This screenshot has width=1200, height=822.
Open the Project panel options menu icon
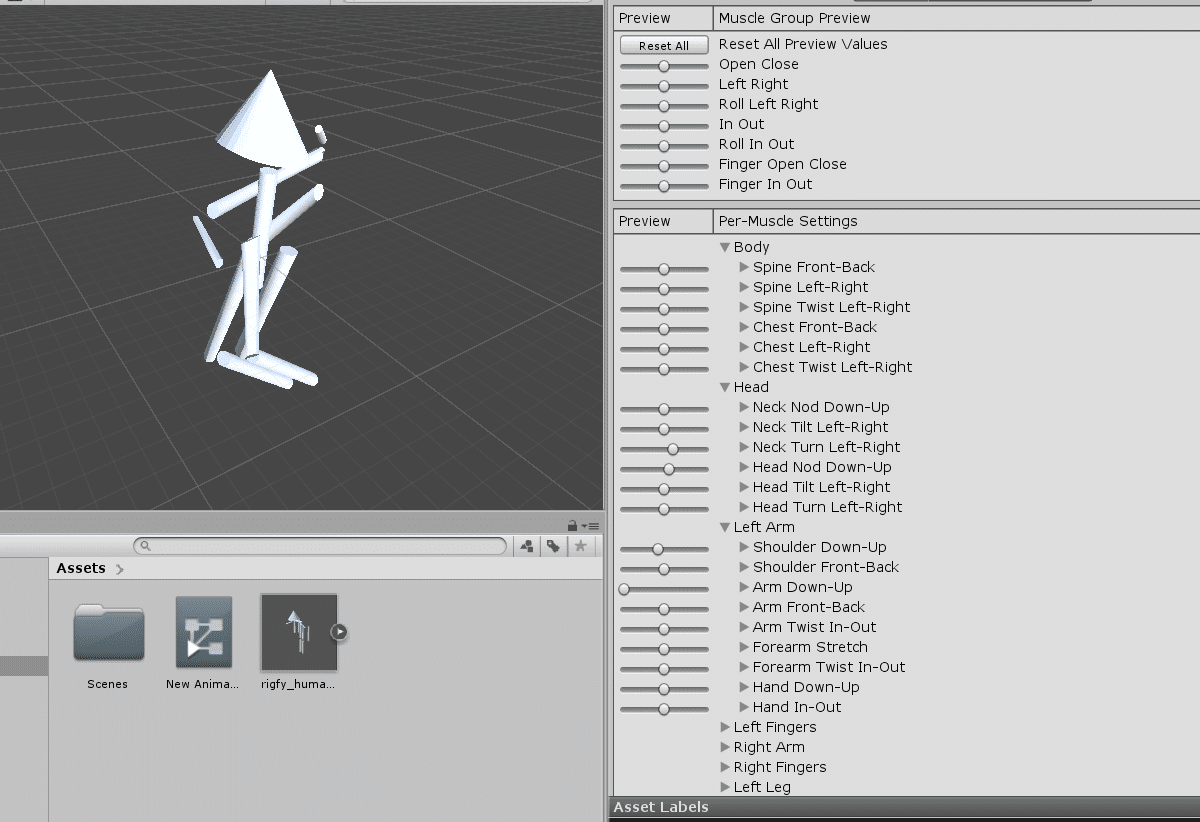pos(591,526)
